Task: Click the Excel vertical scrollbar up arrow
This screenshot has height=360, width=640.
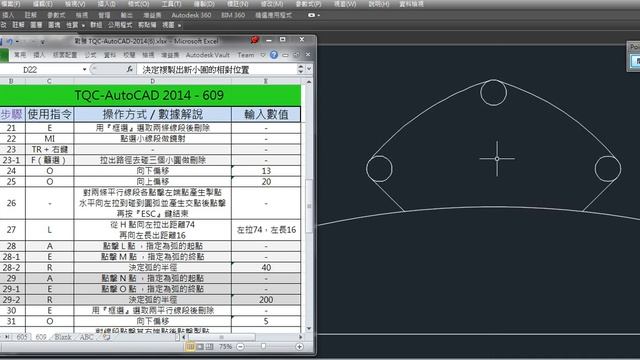Action: point(309,82)
